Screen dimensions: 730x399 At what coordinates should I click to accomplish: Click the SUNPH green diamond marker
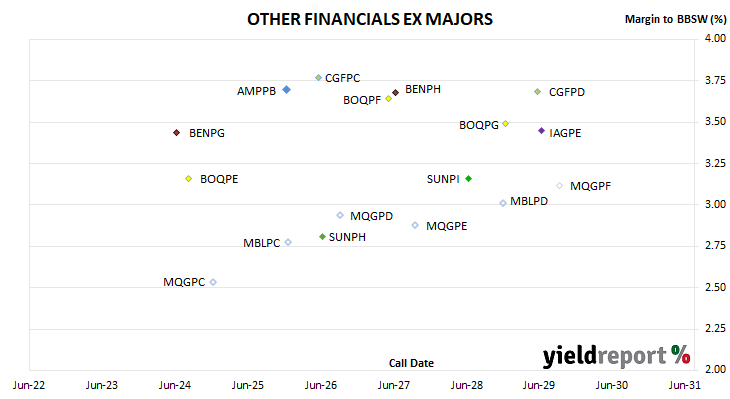coord(322,237)
